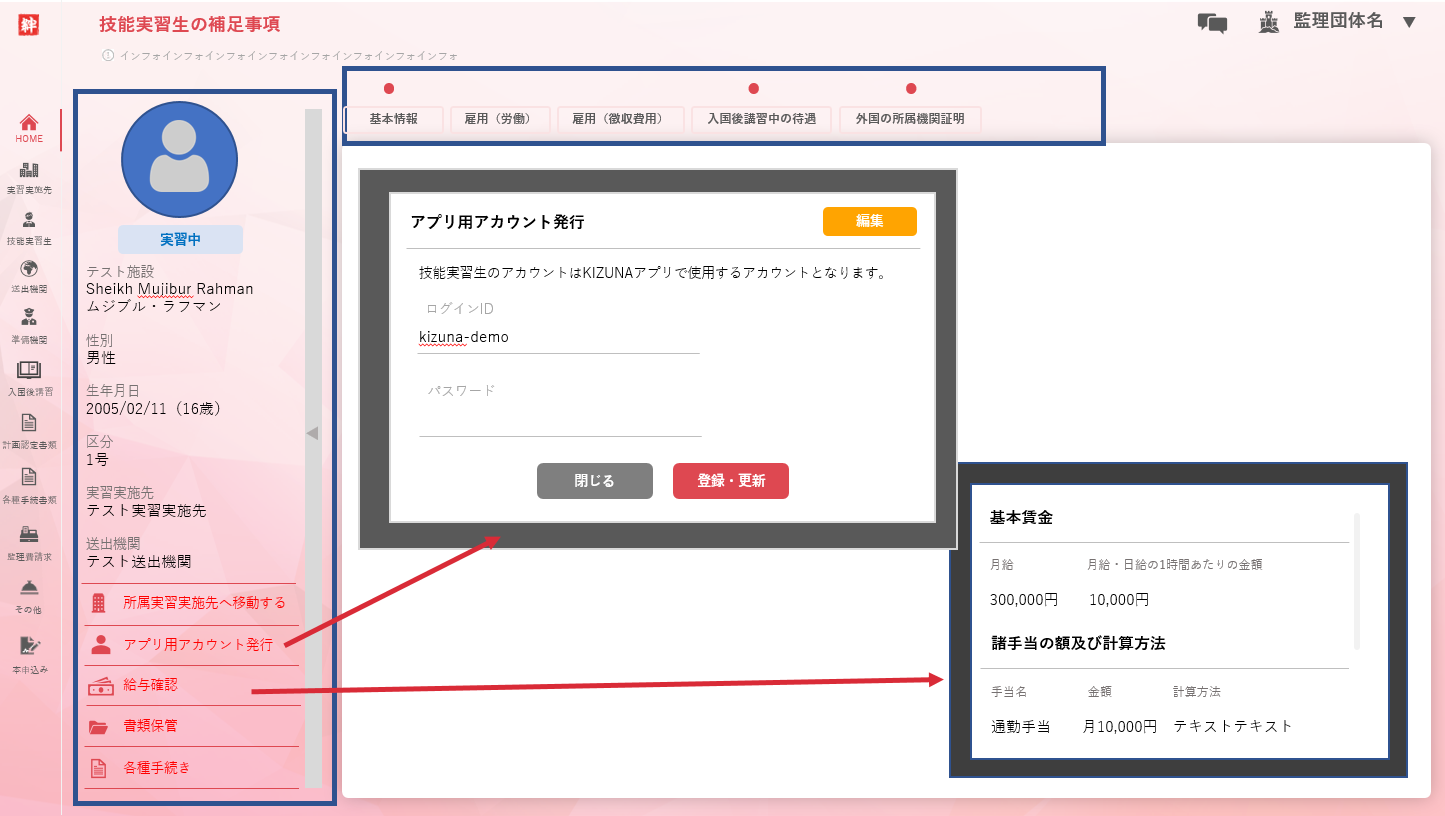
Task: Open 給与確認 link in profile panel
Action: pos(150,686)
